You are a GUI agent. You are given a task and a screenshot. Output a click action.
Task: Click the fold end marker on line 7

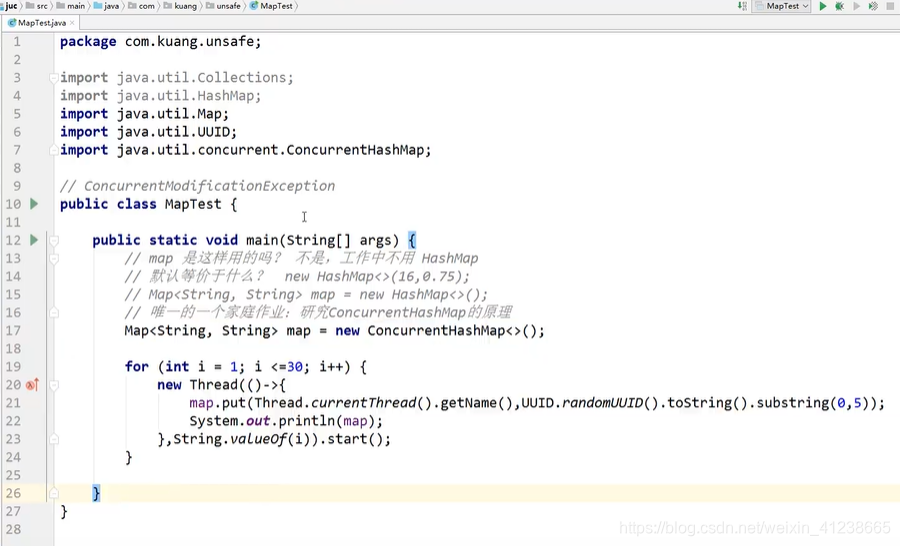point(53,150)
